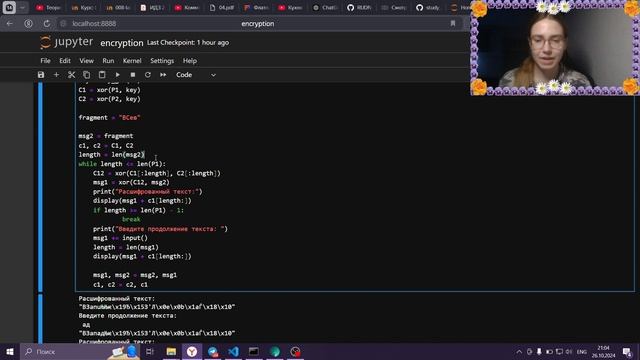Click the fragment assignment code line
This screenshot has width=640, height=360.
pos(109,118)
